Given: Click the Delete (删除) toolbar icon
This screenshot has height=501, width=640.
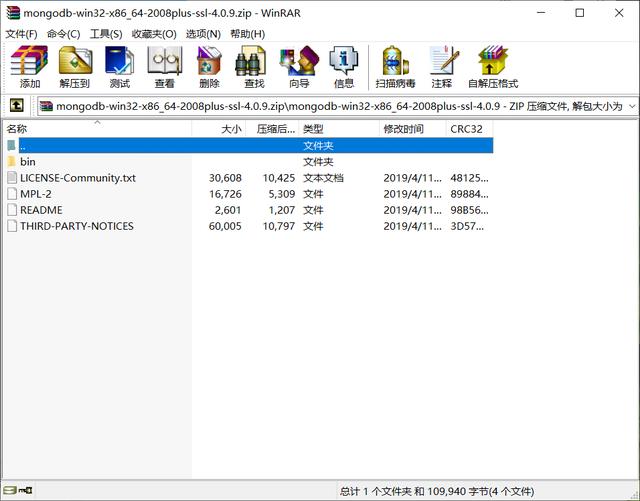Looking at the screenshot, I should pyautogui.click(x=209, y=61).
